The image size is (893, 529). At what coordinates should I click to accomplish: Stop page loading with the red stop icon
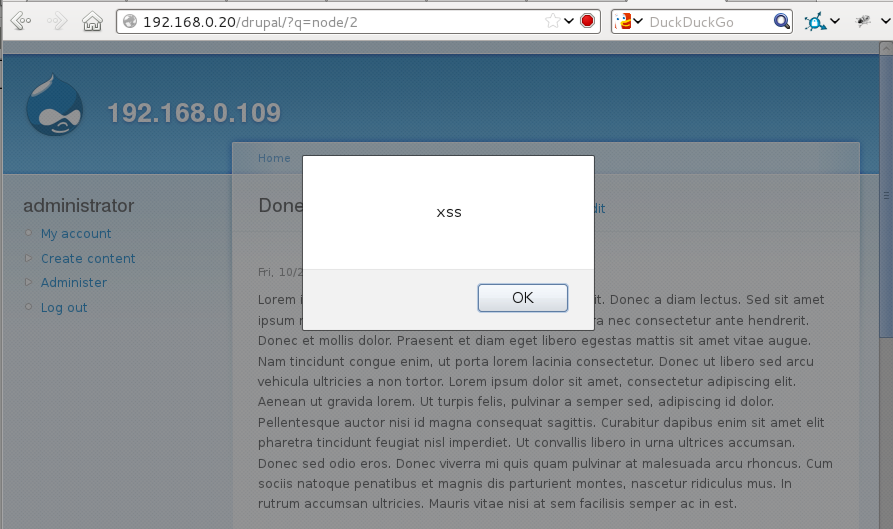(x=587, y=21)
